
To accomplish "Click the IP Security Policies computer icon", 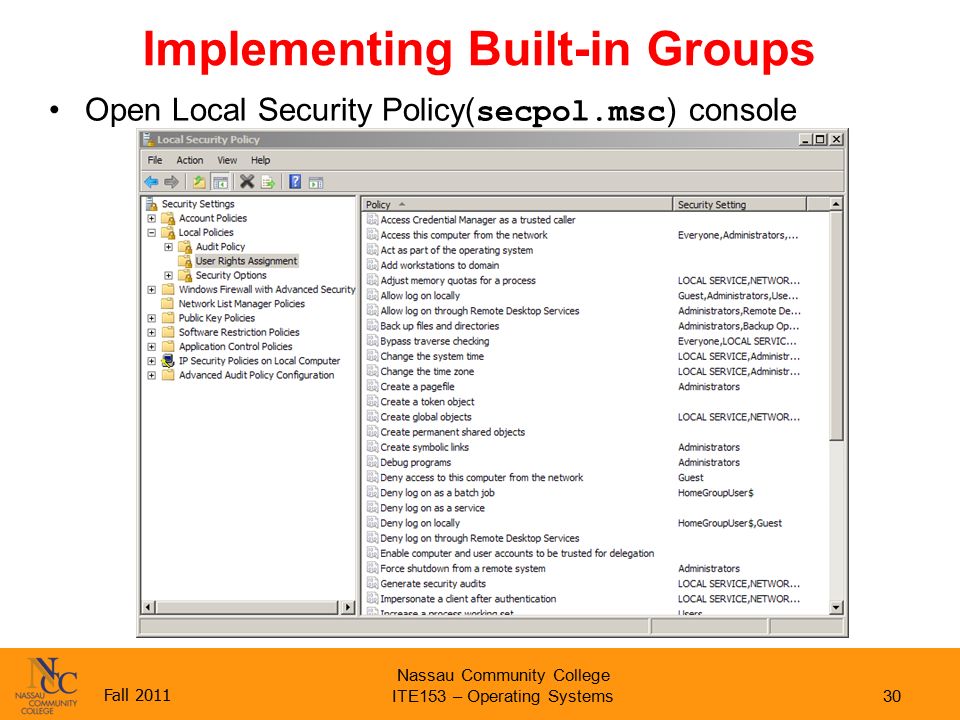I will click(168, 361).
